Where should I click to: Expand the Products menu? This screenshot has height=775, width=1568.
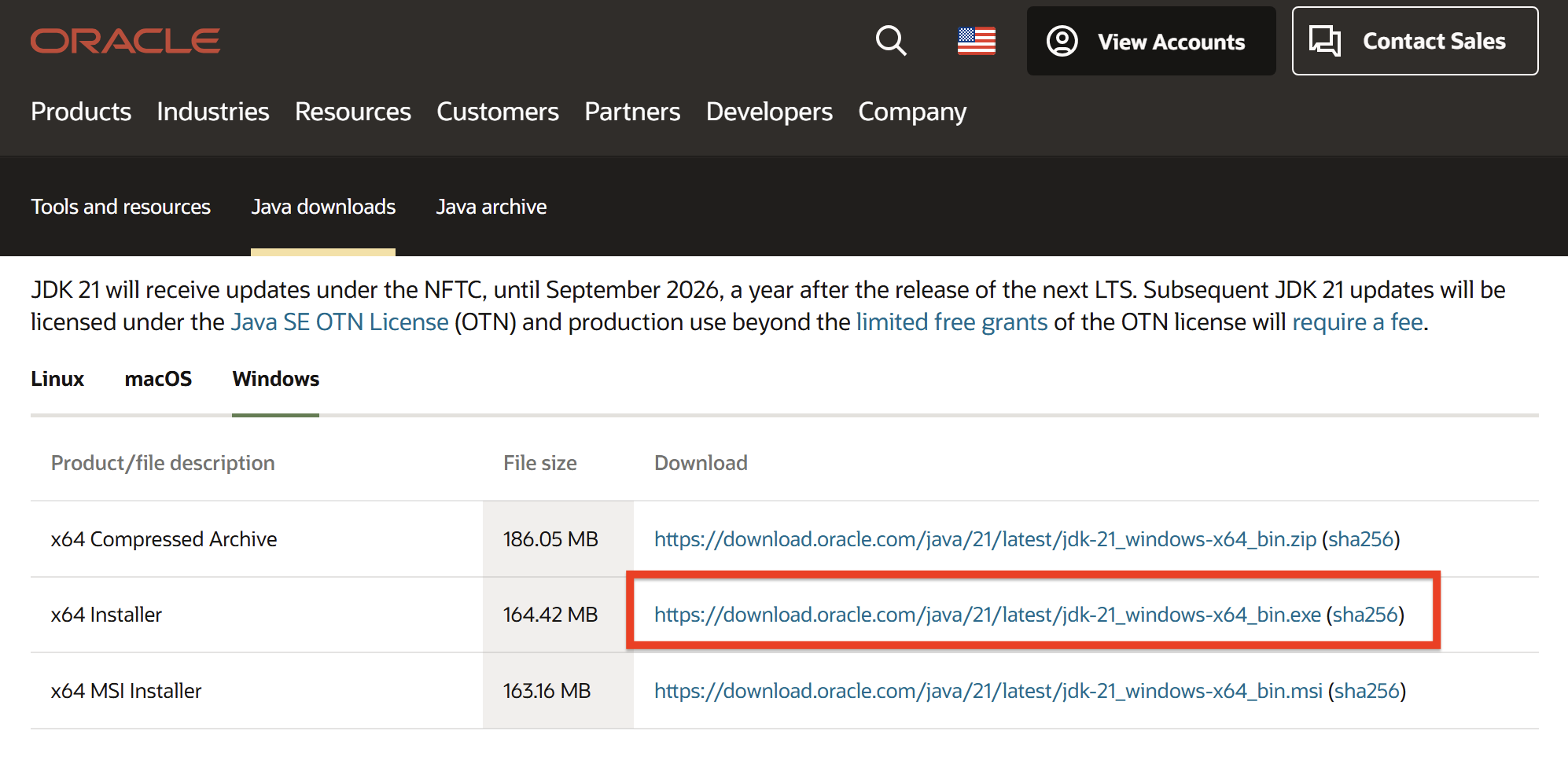[81, 112]
